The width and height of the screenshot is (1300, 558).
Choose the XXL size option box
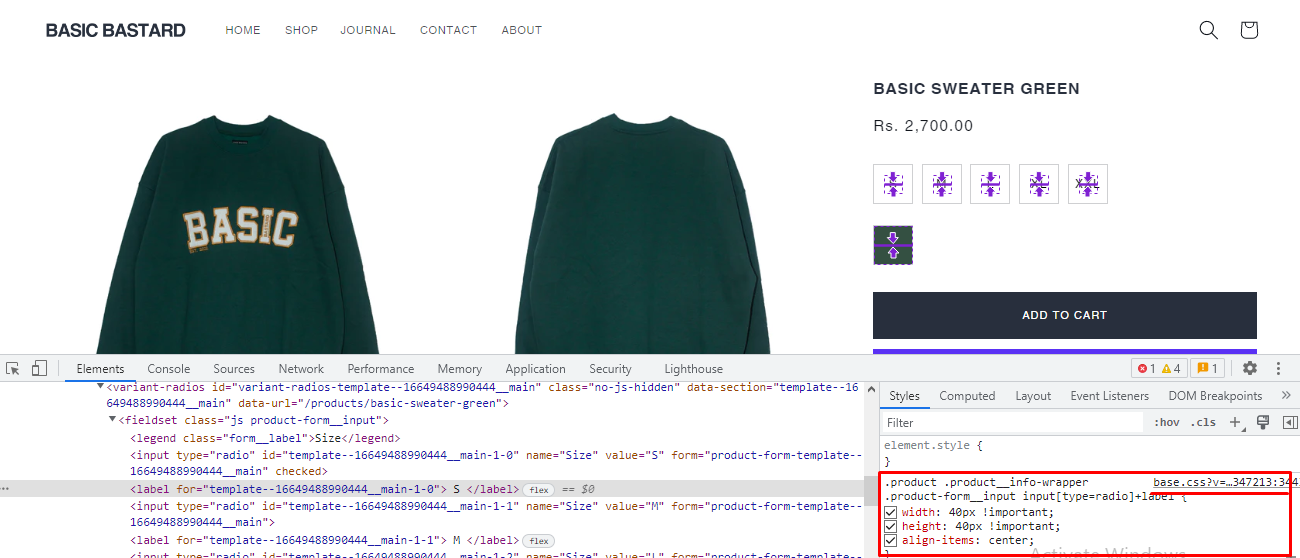[1088, 184]
